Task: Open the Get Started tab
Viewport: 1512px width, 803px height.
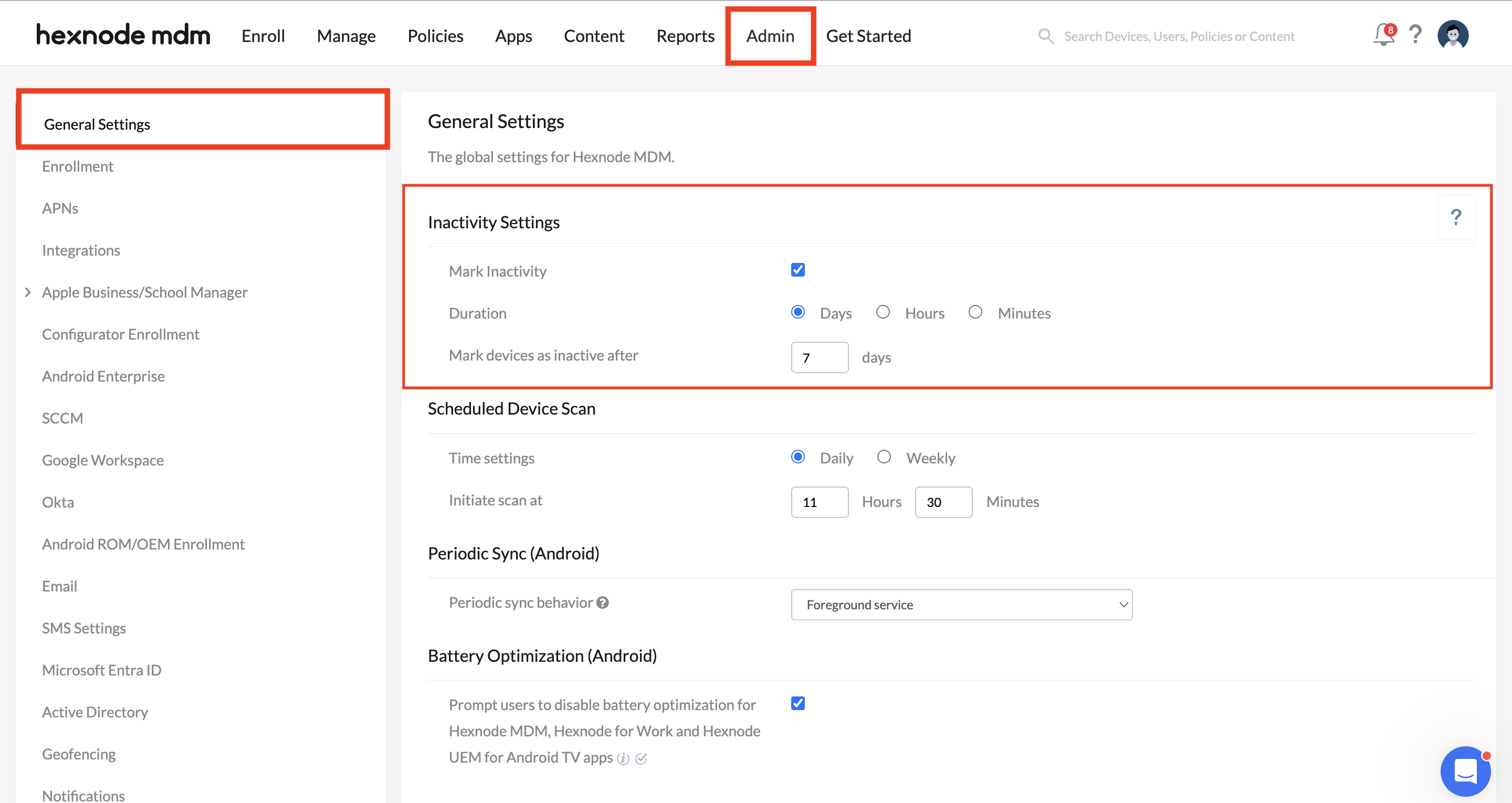Action: [869, 36]
